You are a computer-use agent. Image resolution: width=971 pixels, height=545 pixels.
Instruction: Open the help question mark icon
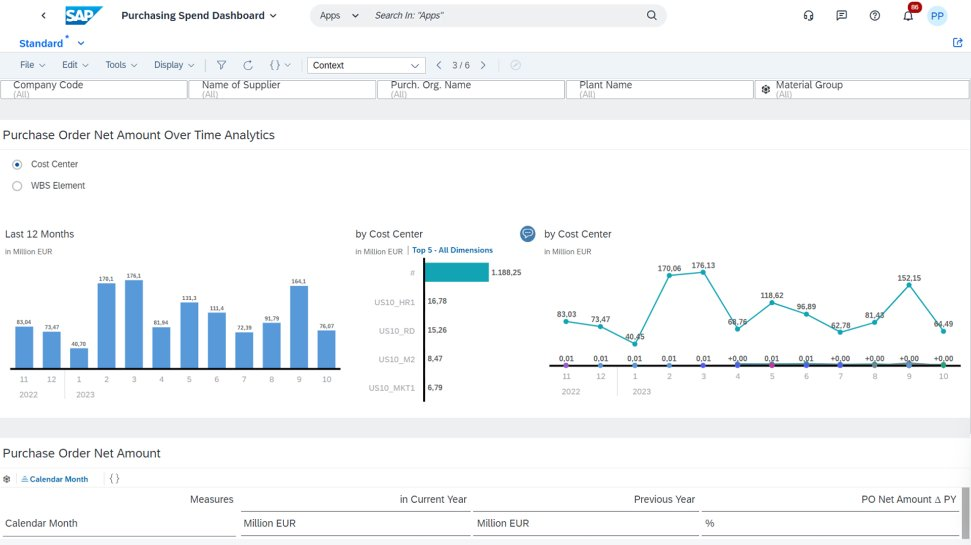click(875, 16)
